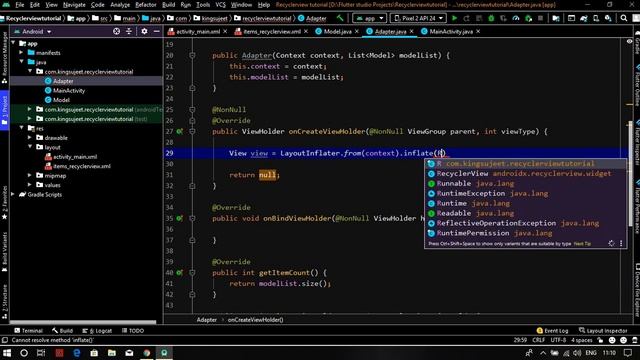Open the VCS menu

(x=220, y=5)
